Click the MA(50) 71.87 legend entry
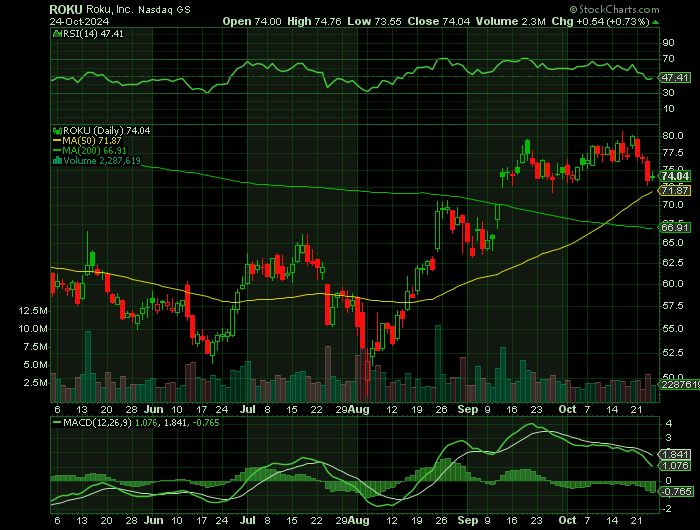This screenshot has height=530, width=700. tap(92, 141)
